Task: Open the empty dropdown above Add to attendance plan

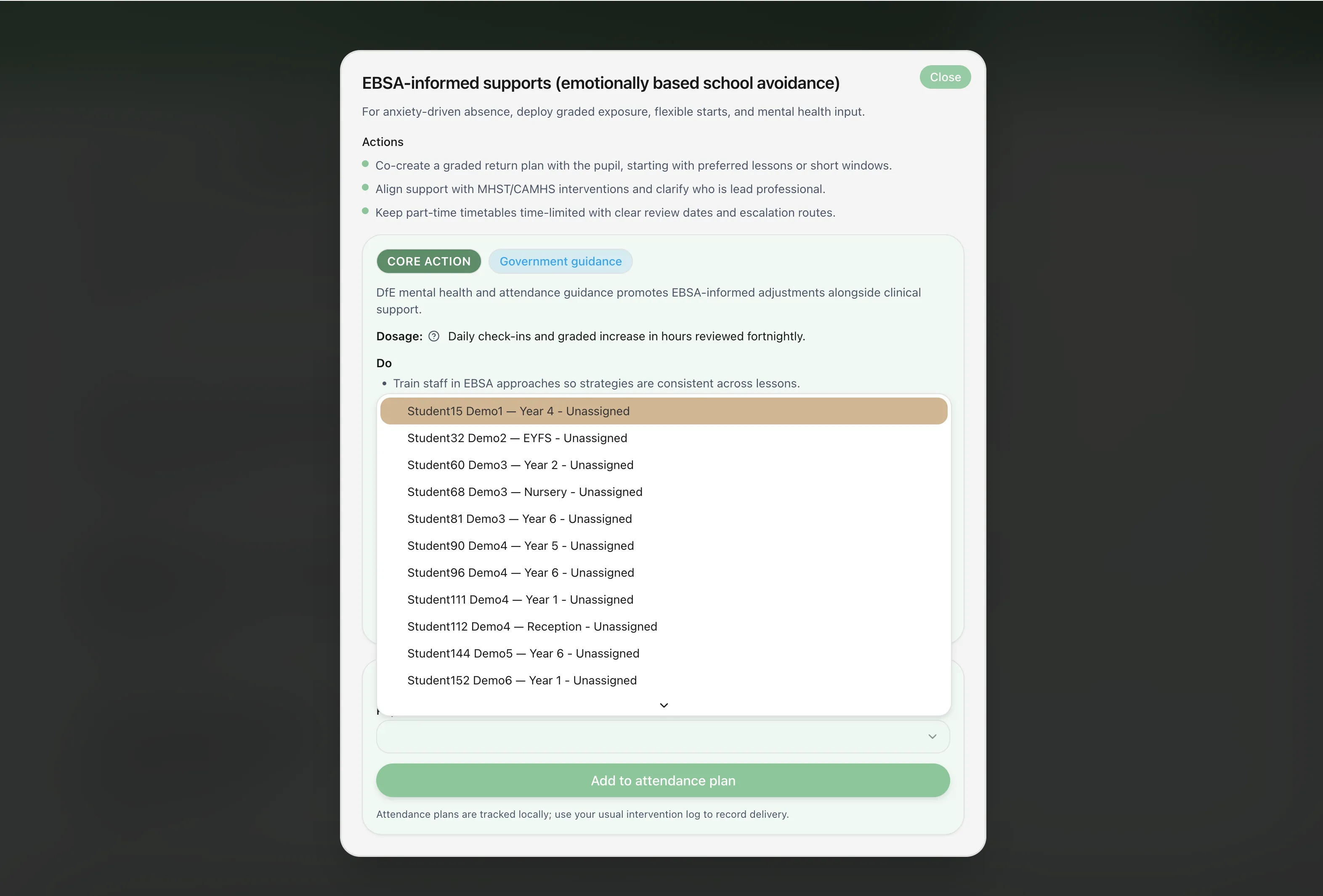Action: point(662,736)
